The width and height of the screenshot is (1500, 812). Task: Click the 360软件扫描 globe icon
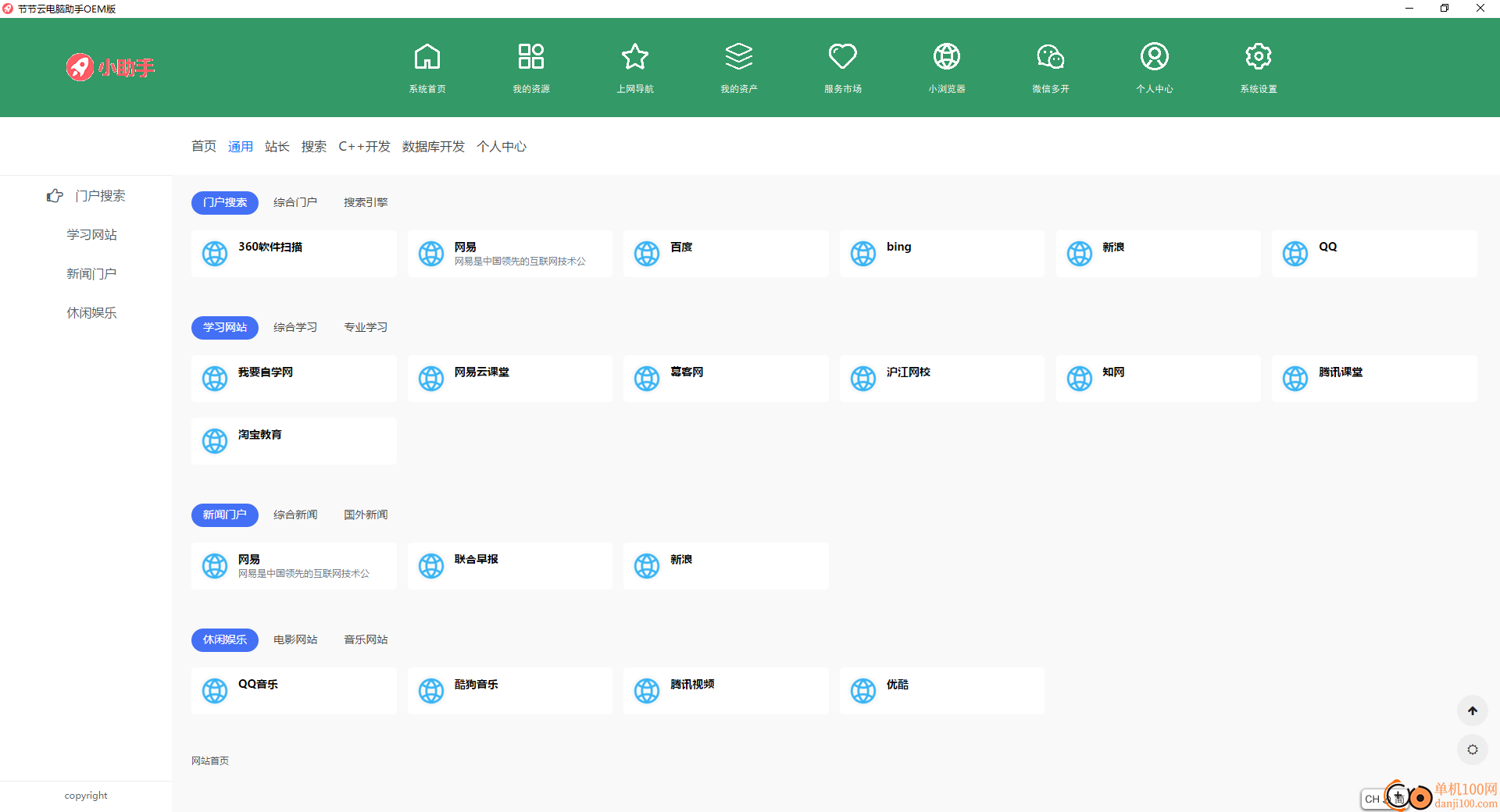[215, 253]
